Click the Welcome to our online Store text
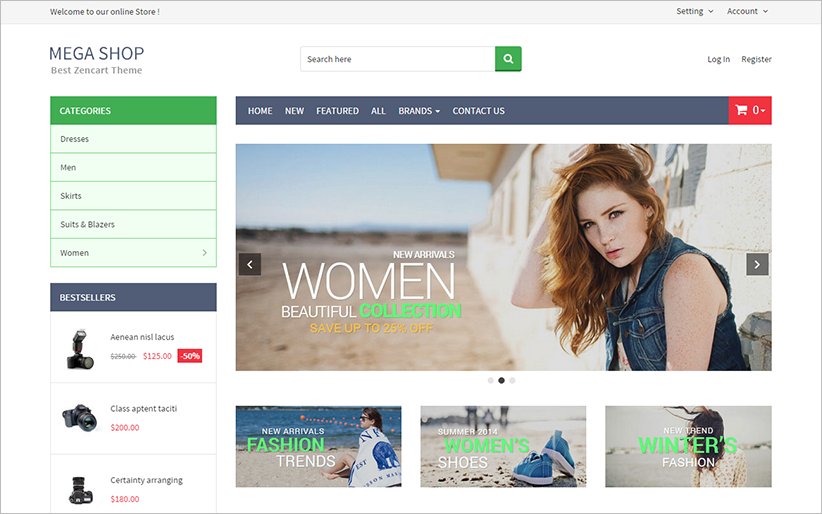 [105, 12]
